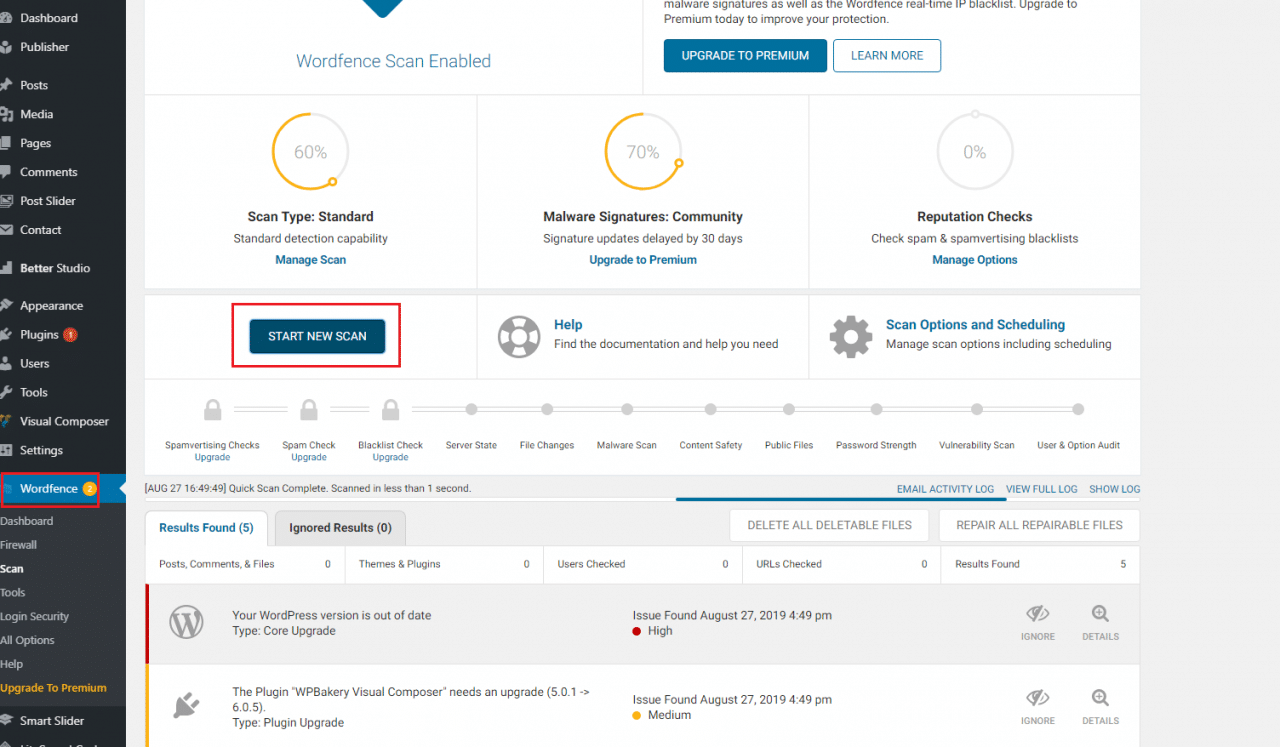The width and height of the screenshot is (1280, 747).
Task: Click the Manage Scan link under Scan Type
Action: pyautogui.click(x=310, y=259)
